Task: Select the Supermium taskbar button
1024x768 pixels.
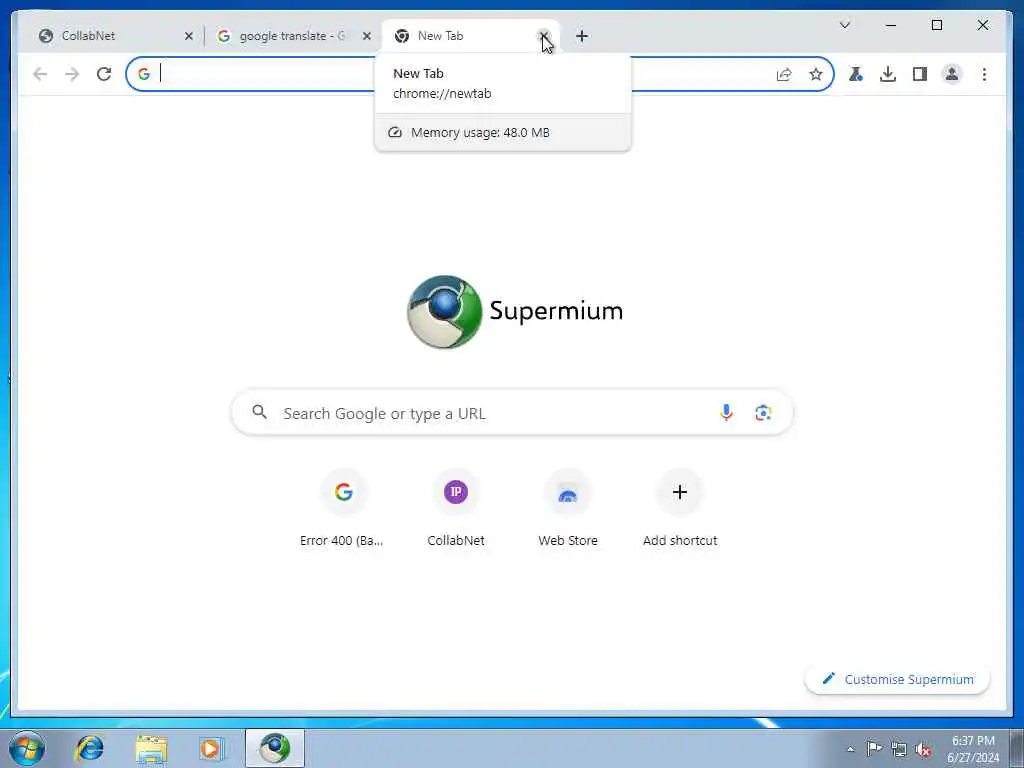Action: tap(275, 748)
